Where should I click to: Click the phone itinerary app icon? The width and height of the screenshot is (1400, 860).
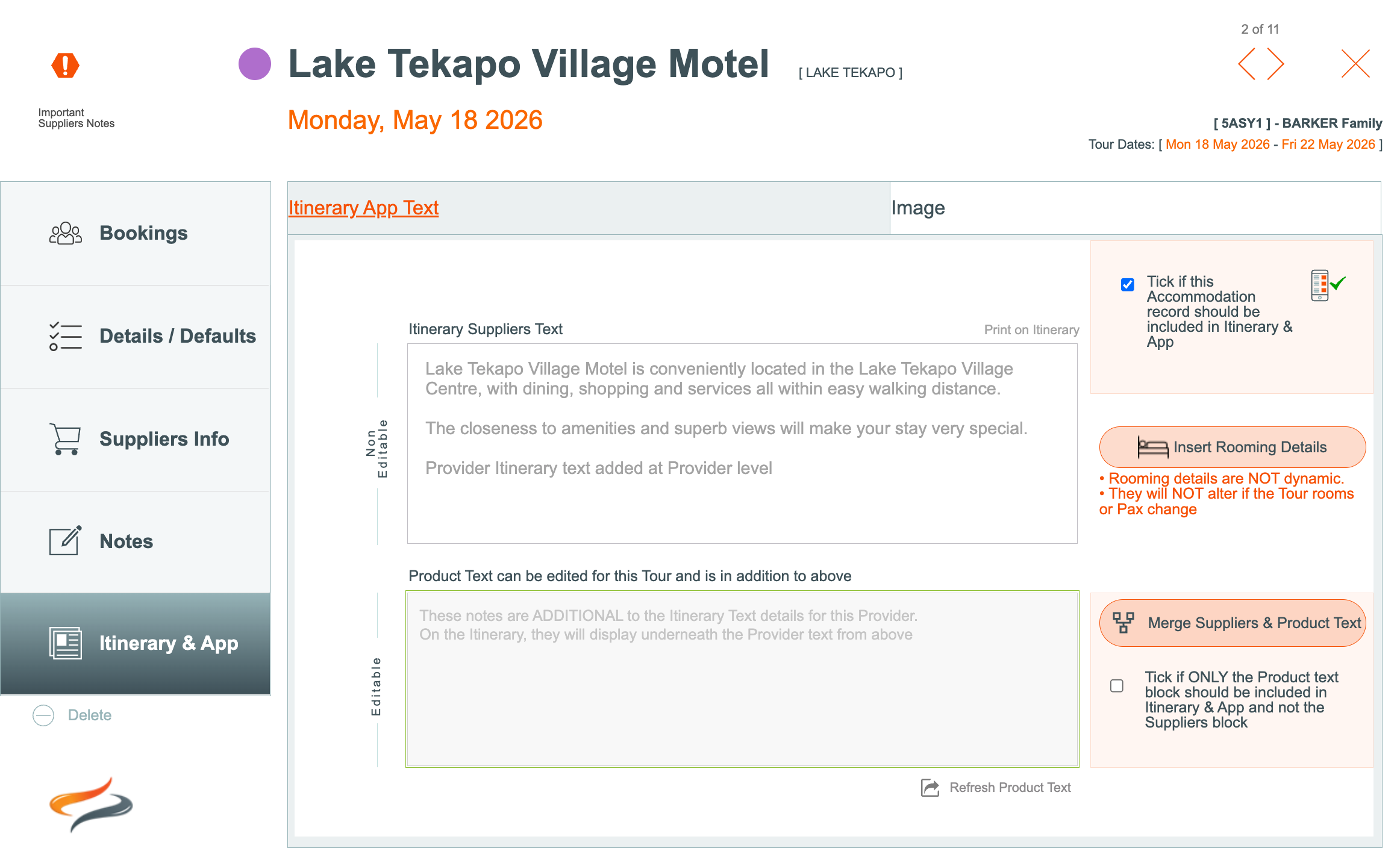pos(1319,285)
